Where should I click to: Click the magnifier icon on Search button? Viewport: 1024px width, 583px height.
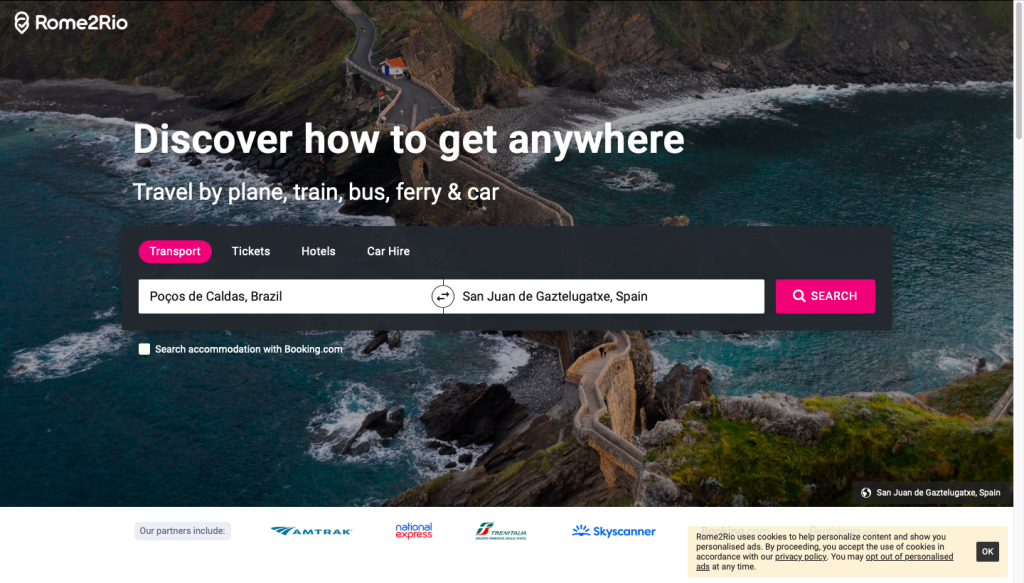pos(799,296)
